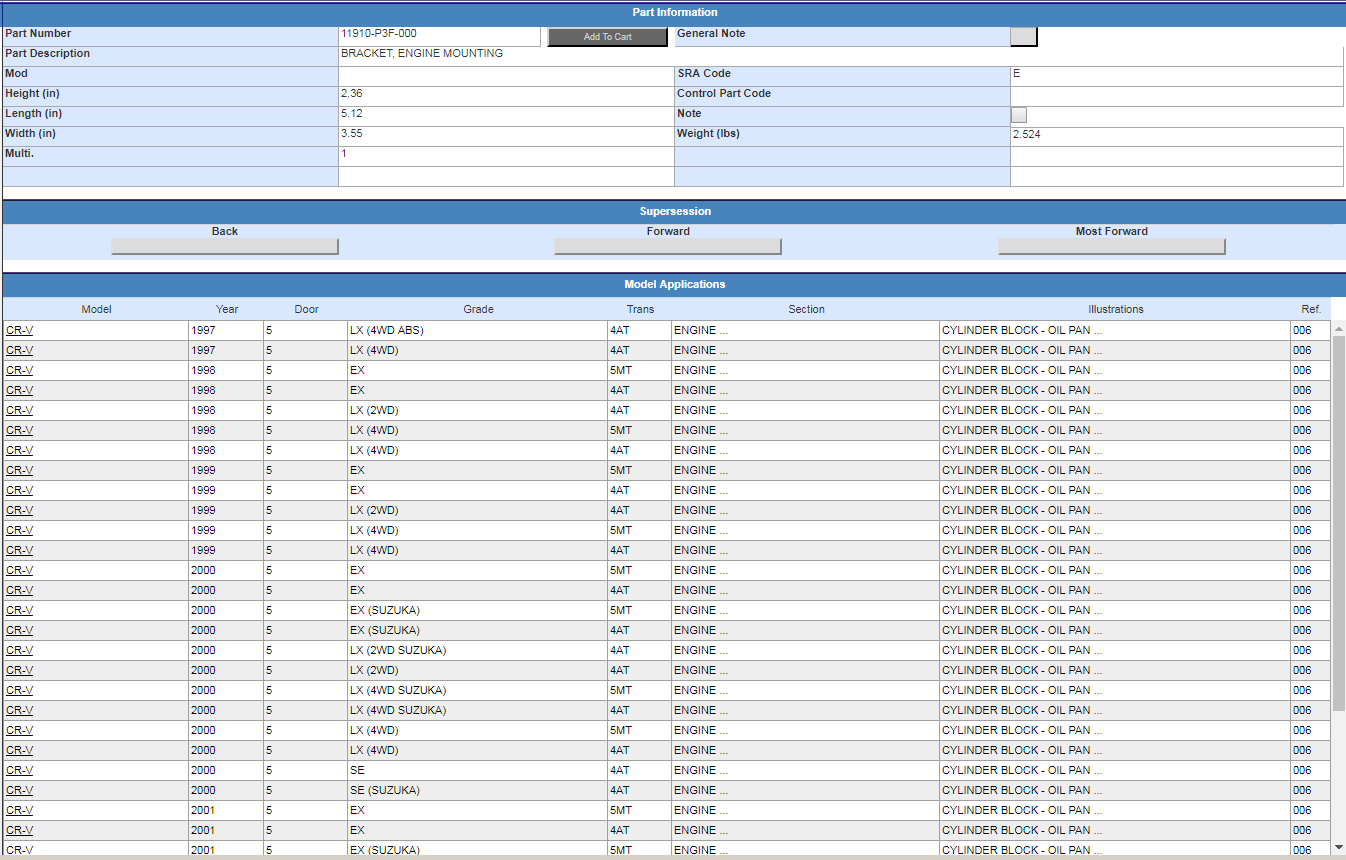Click the Model column header
1346x860 pixels.
pos(96,309)
